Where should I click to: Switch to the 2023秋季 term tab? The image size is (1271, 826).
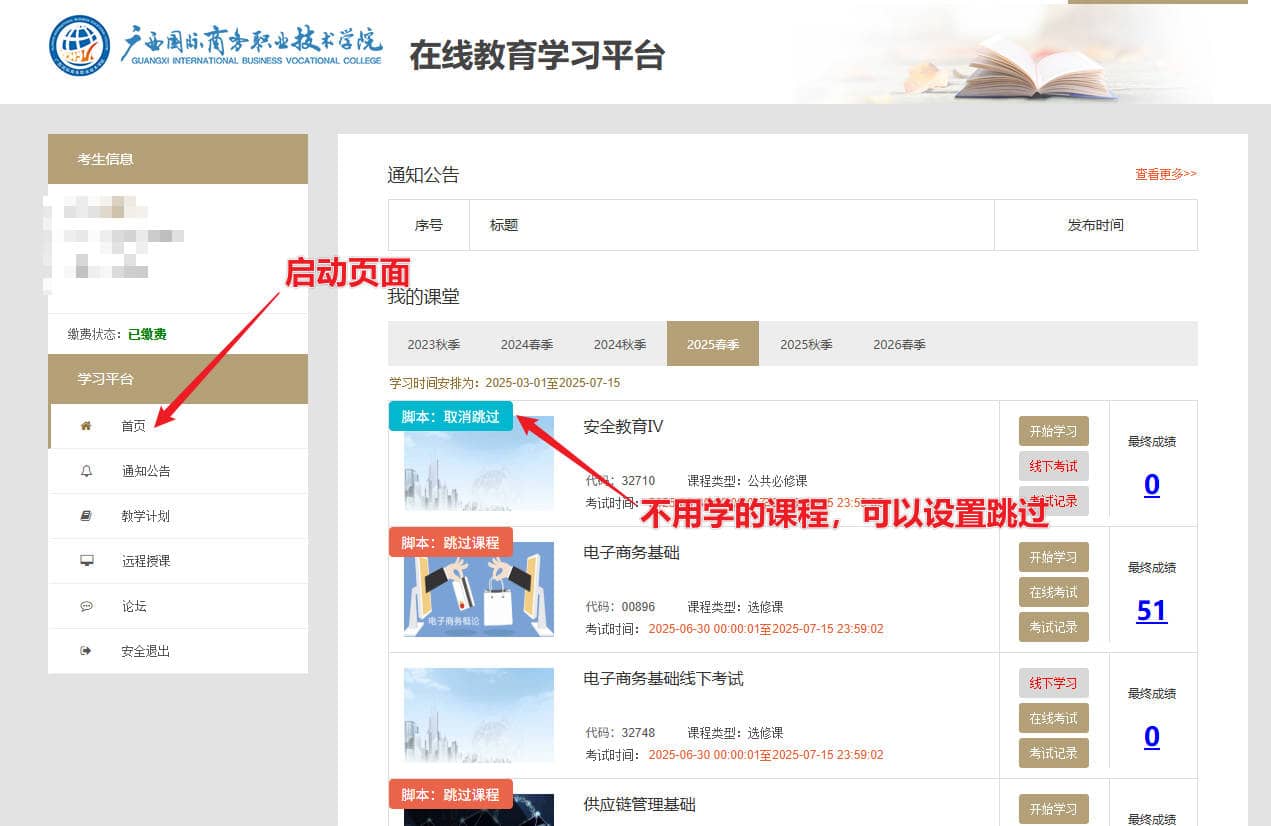[433, 344]
